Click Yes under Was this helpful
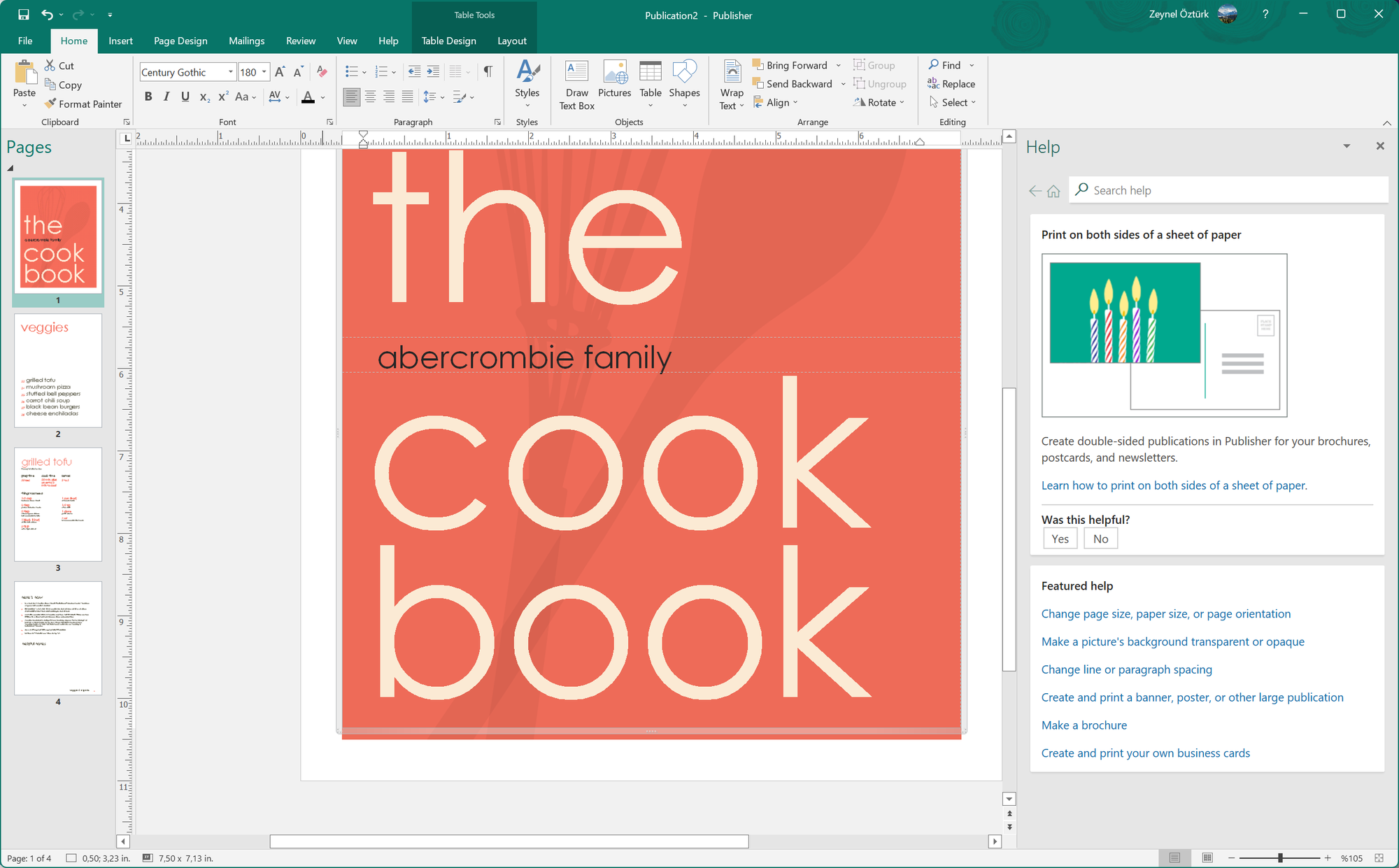The image size is (1399, 868). pyautogui.click(x=1060, y=539)
